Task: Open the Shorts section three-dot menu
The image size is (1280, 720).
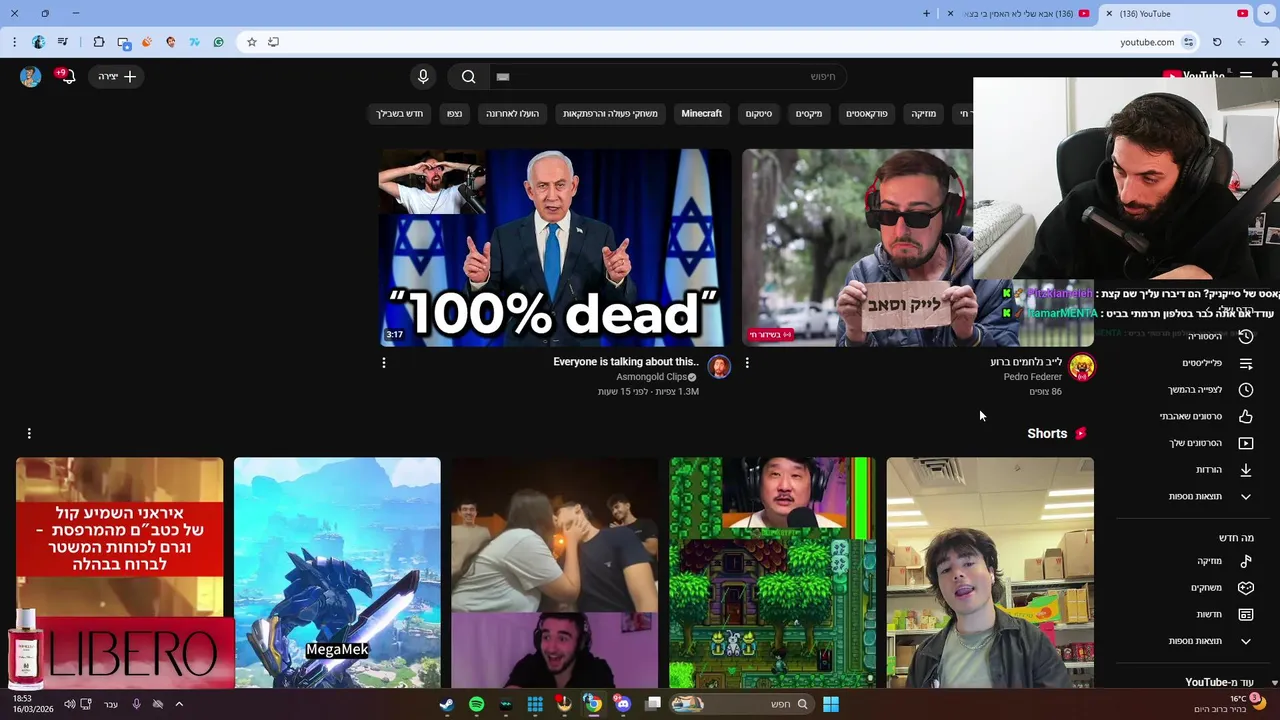Action: [29, 433]
